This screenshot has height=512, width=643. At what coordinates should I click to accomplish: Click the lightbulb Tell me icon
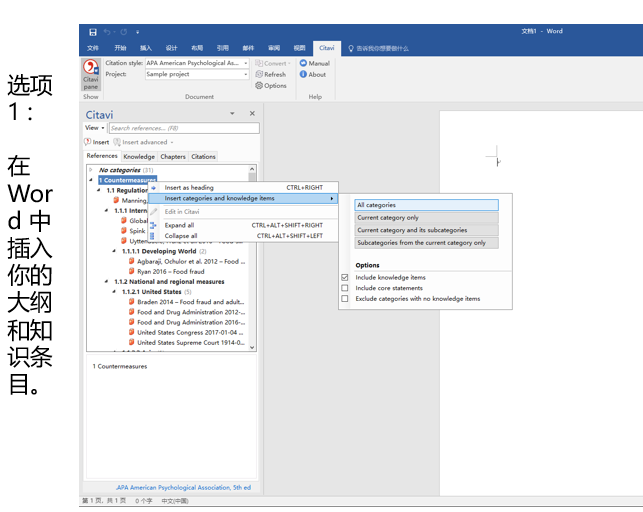pos(351,48)
